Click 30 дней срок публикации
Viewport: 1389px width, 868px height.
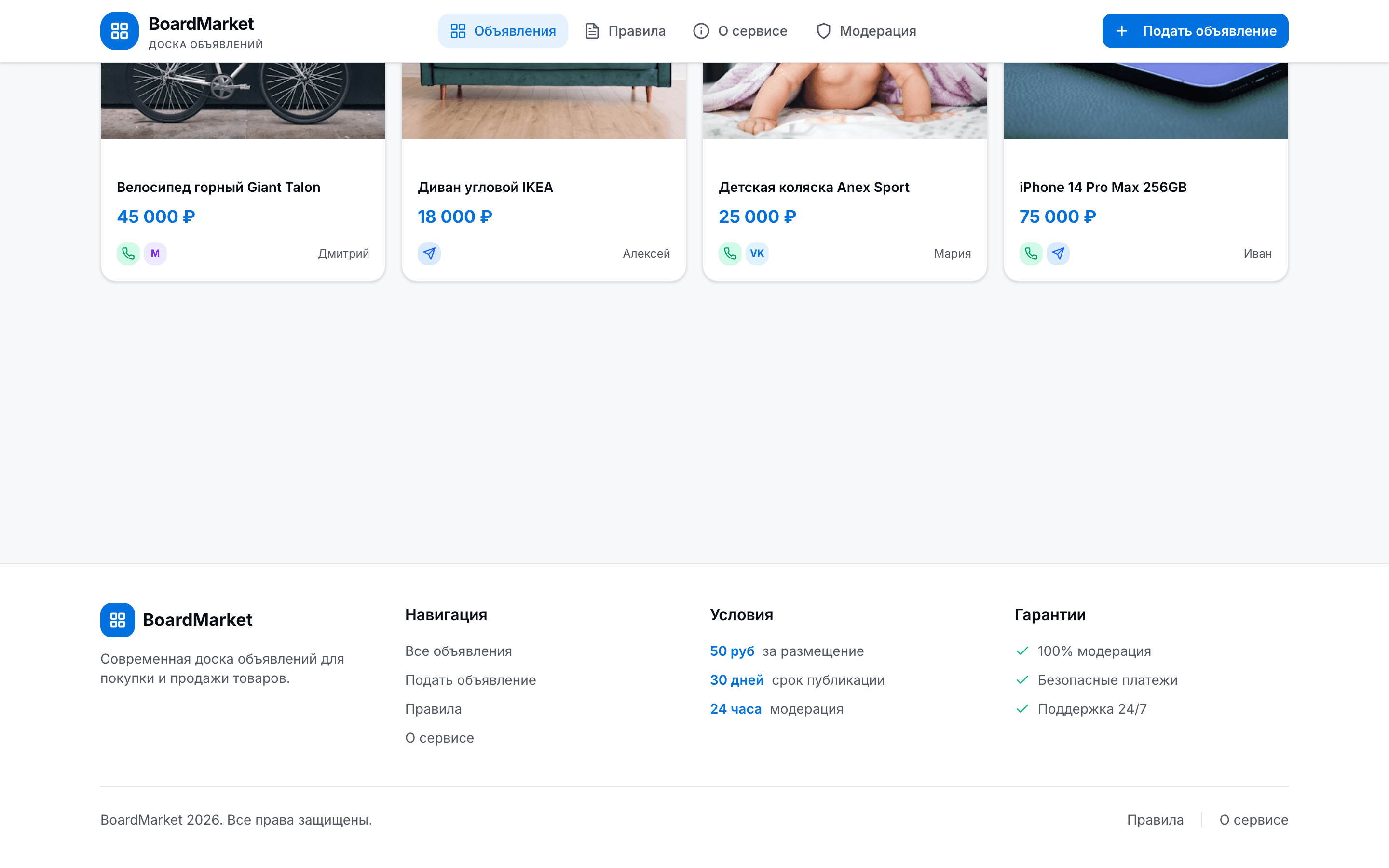(797, 680)
